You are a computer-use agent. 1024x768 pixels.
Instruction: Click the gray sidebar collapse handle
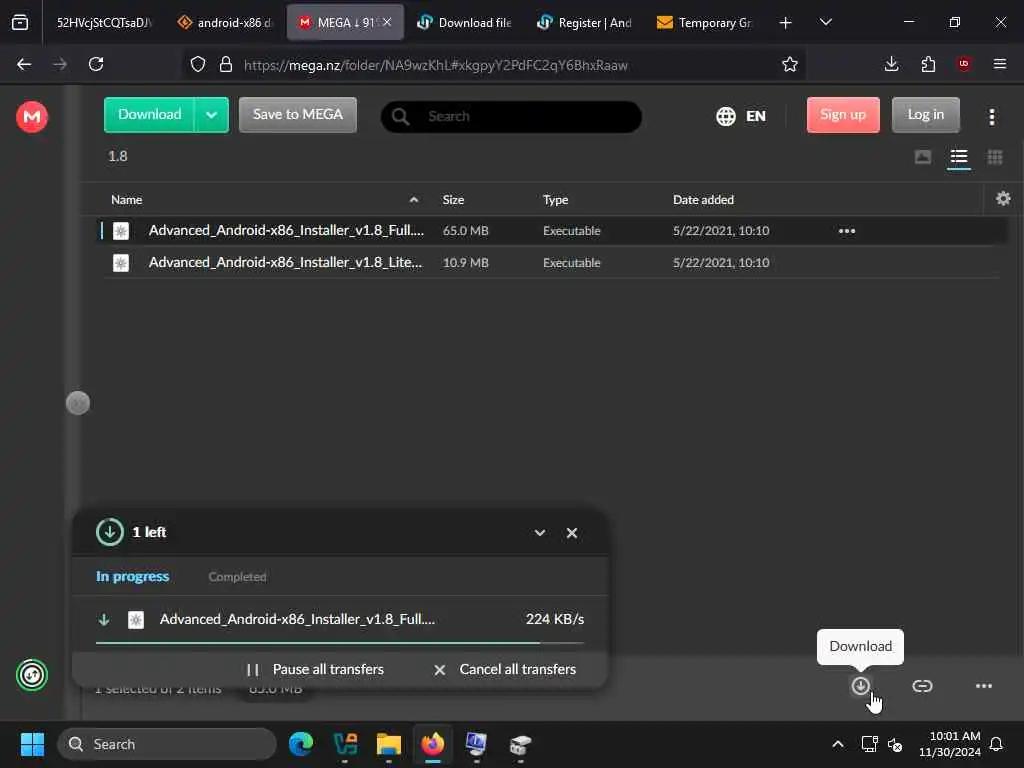tap(78, 403)
